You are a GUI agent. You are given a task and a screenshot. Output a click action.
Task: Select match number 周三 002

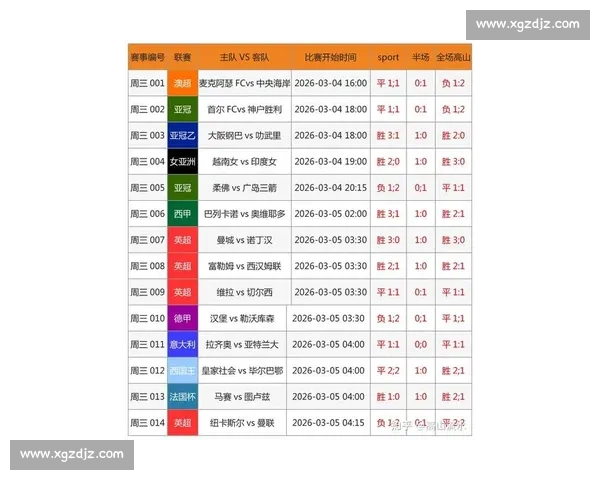(x=147, y=109)
